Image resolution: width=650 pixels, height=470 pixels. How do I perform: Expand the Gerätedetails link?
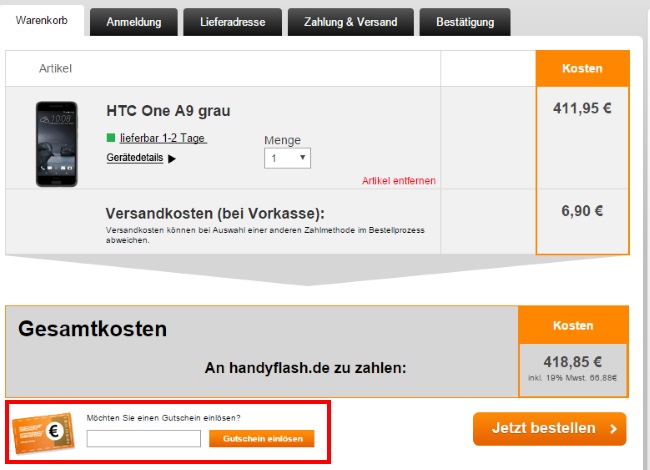pyautogui.click(x=135, y=158)
